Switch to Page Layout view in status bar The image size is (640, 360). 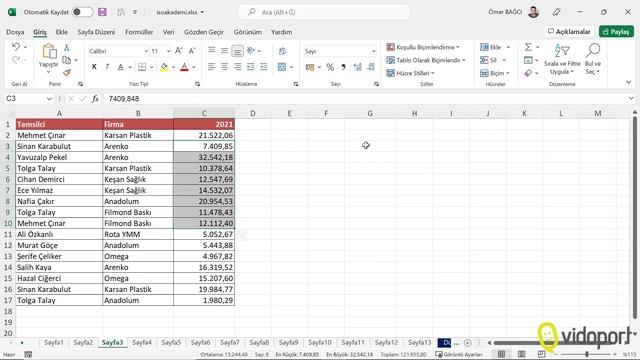click(x=522, y=354)
